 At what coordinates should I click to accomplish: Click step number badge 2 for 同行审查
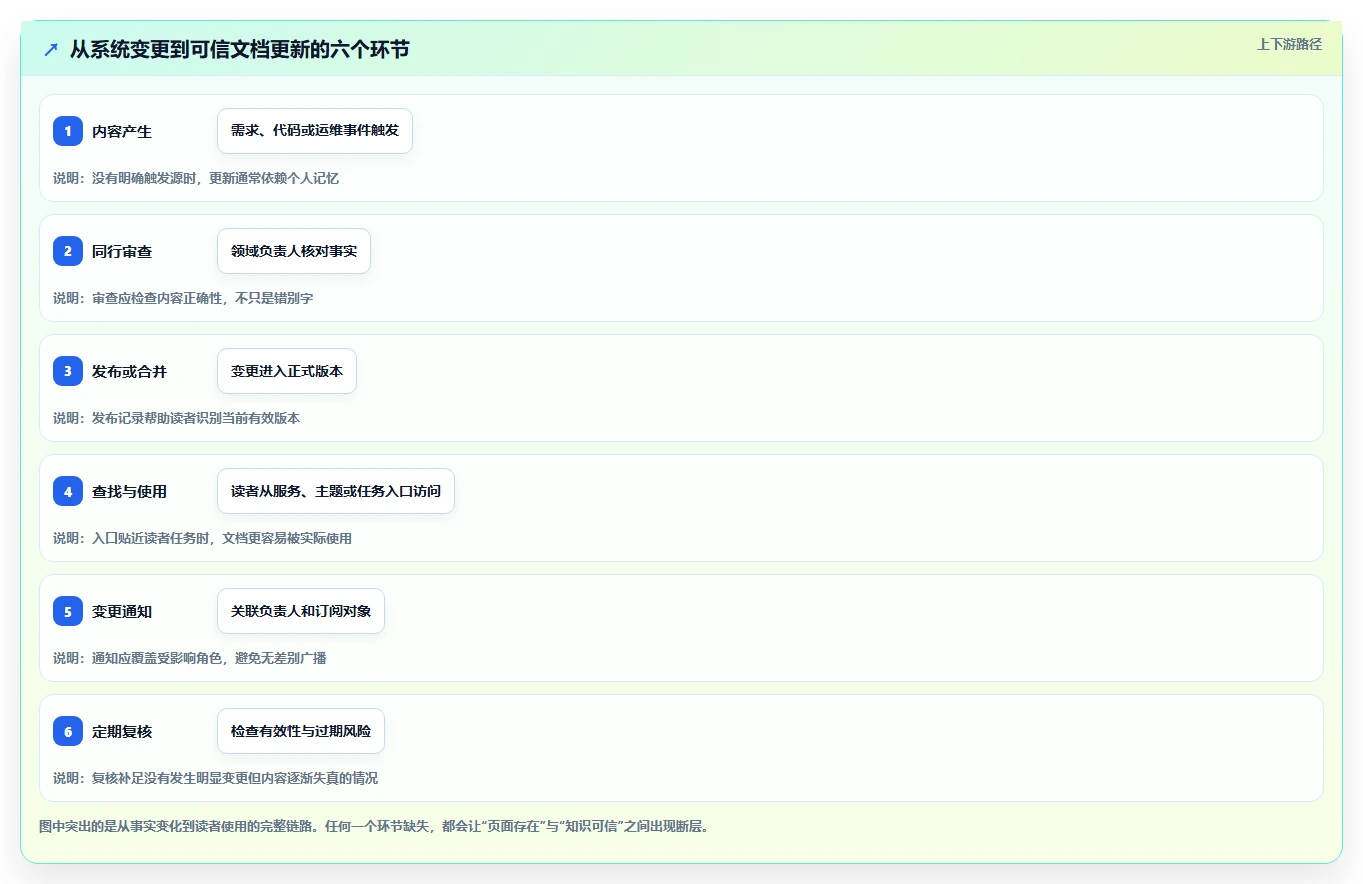[68, 251]
